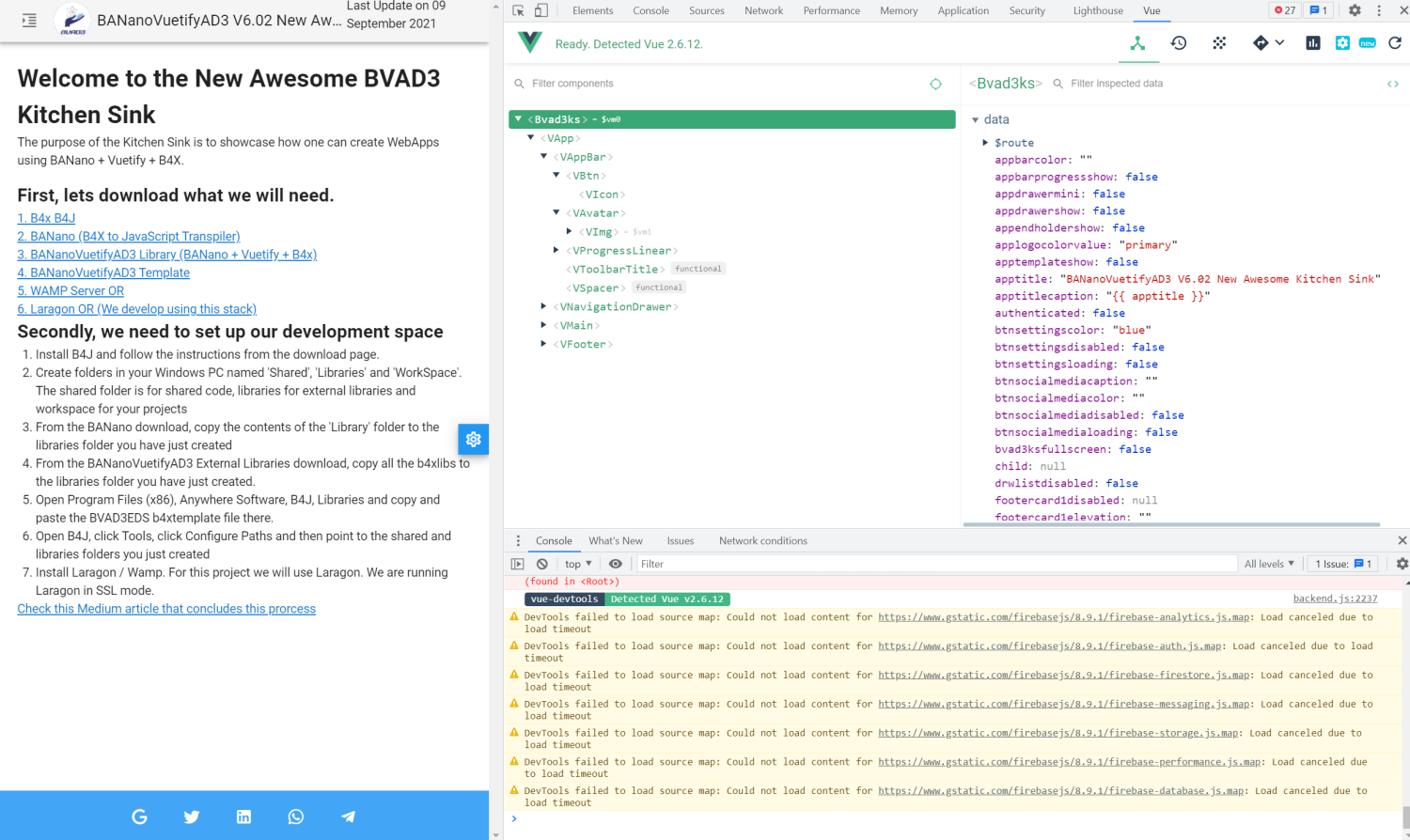Image resolution: width=1410 pixels, height=840 pixels.
Task: Open DevTools settings gear
Action: [1355, 10]
